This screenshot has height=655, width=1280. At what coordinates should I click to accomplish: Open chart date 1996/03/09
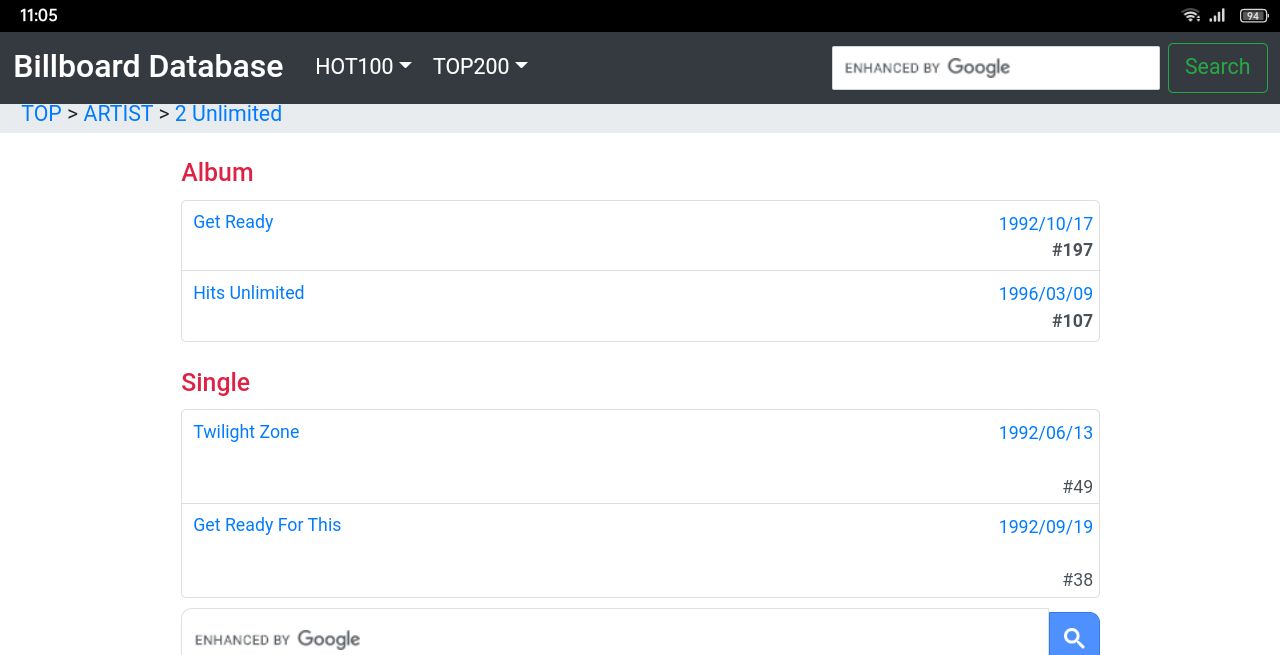tap(1045, 294)
